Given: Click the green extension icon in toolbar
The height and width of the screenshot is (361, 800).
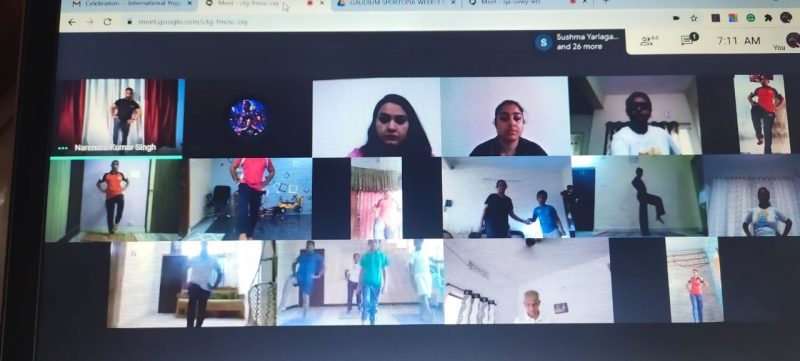Looking at the screenshot, I should point(751,18).
